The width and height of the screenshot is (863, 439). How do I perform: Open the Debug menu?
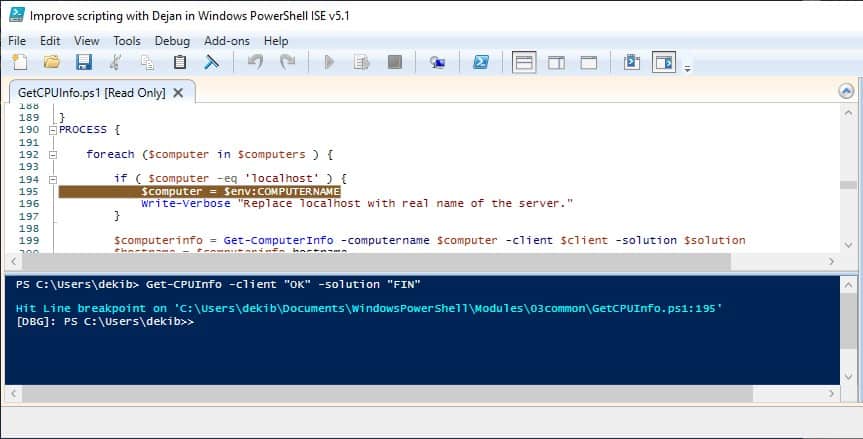tap(172, 41)
